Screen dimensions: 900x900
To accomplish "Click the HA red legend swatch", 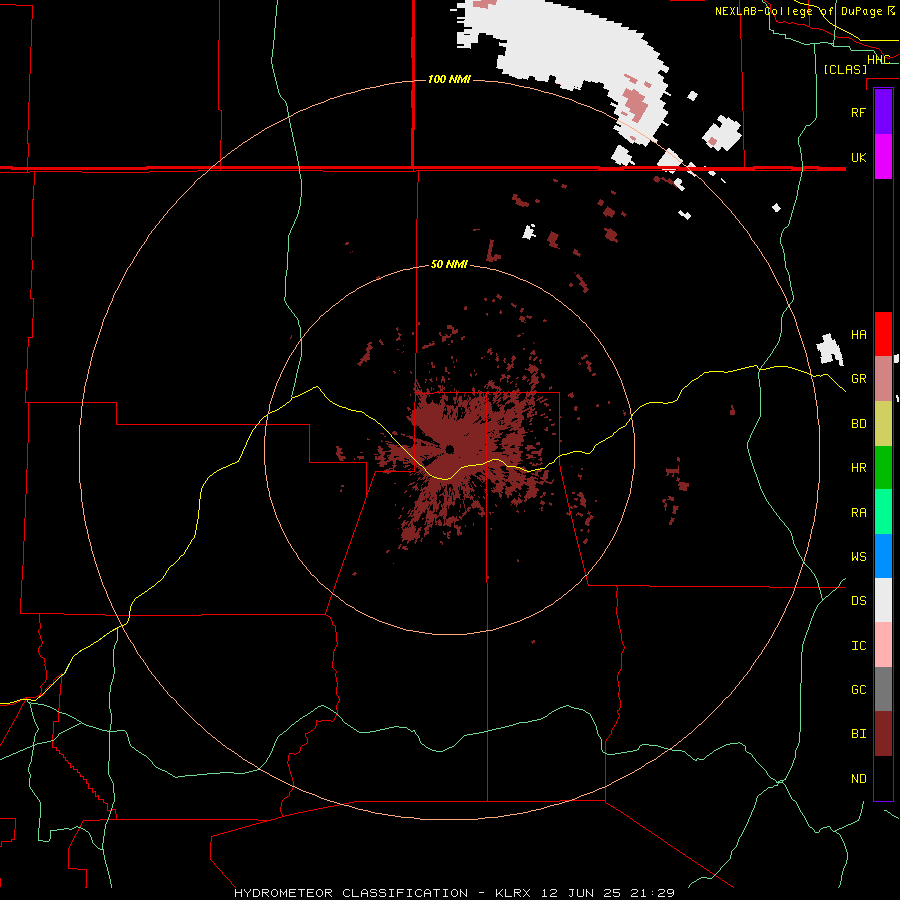I will point(883,334).
